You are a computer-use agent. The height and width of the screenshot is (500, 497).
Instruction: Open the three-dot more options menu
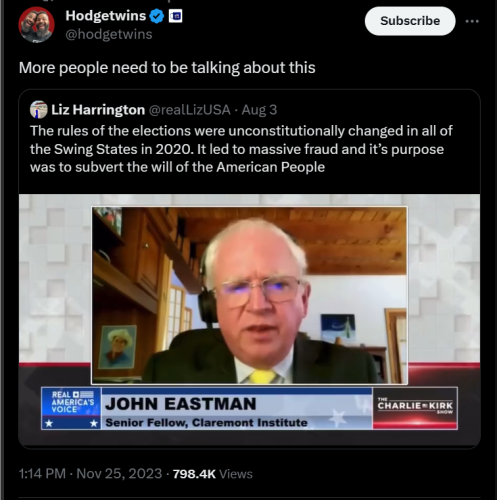[472, 21]
